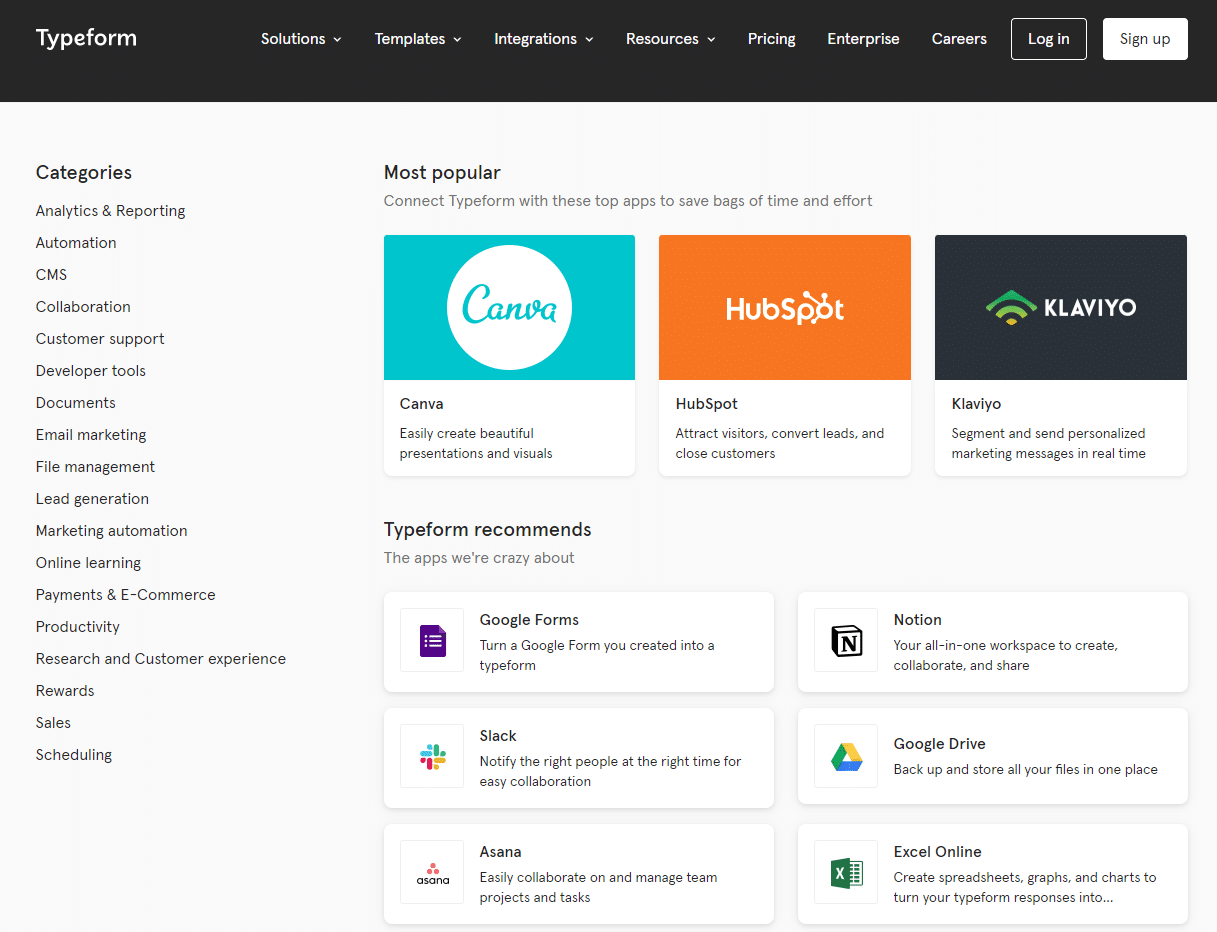Click 'Notify the right people' description
1217x932 pixels.
[611, 772]
